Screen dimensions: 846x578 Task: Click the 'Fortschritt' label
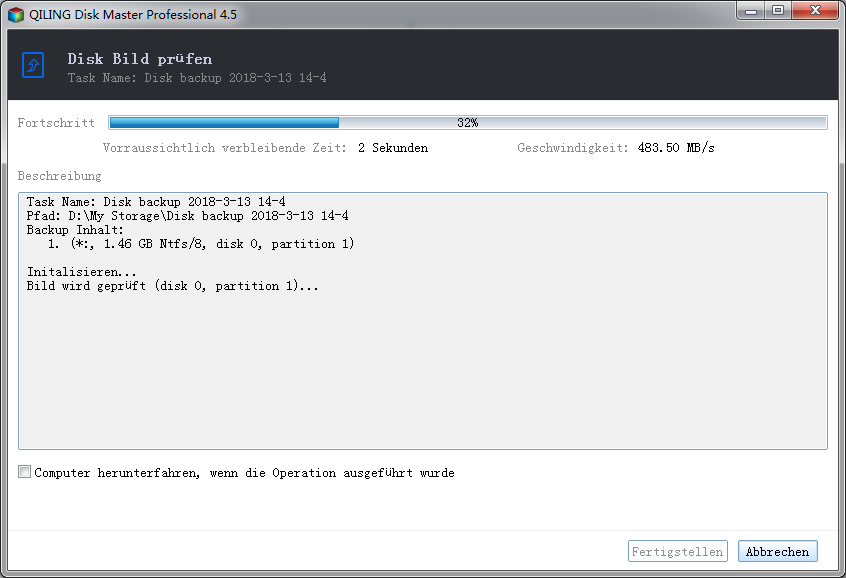[56, 123]
